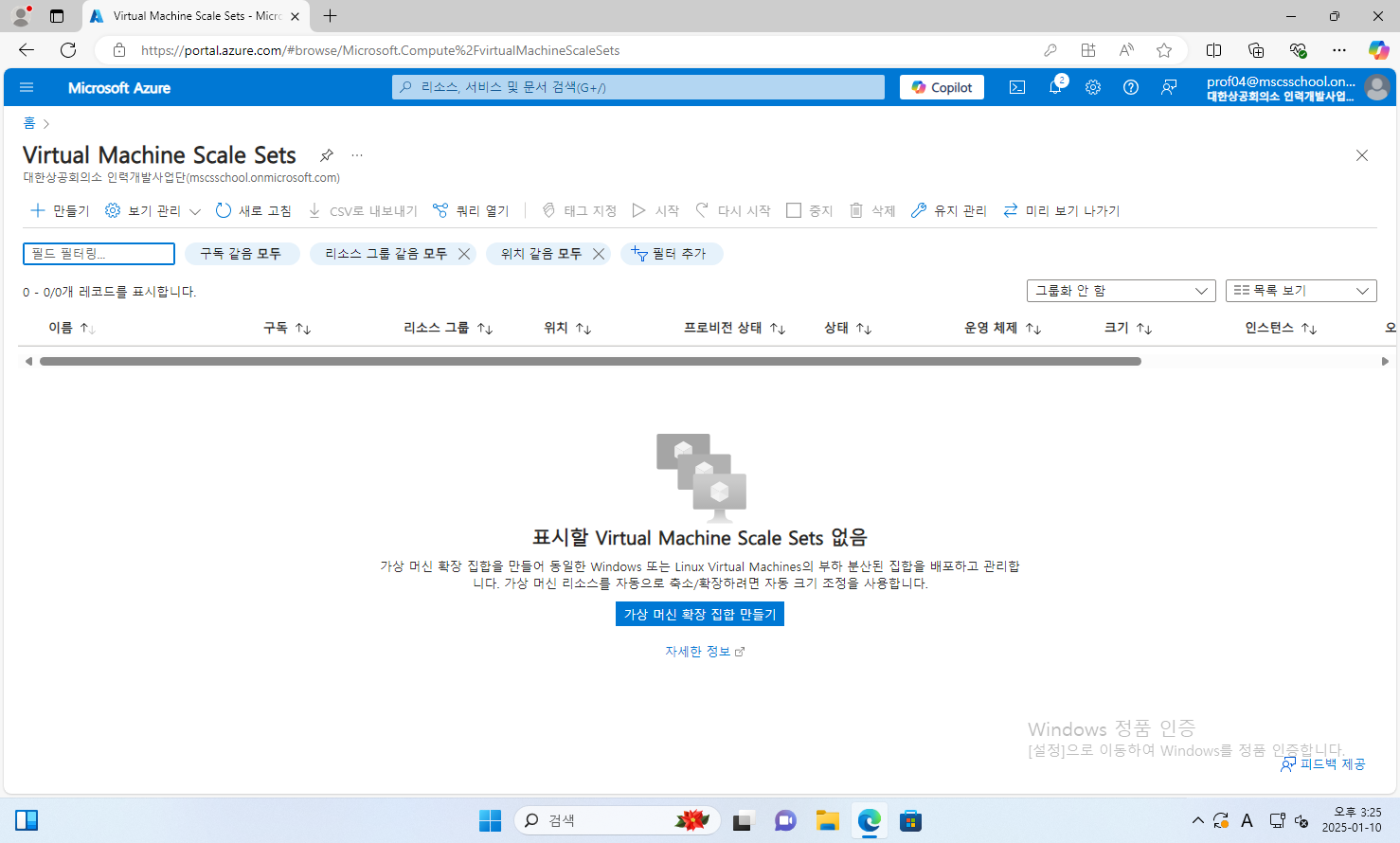Click the 중지 stop button

pos(810,210)
